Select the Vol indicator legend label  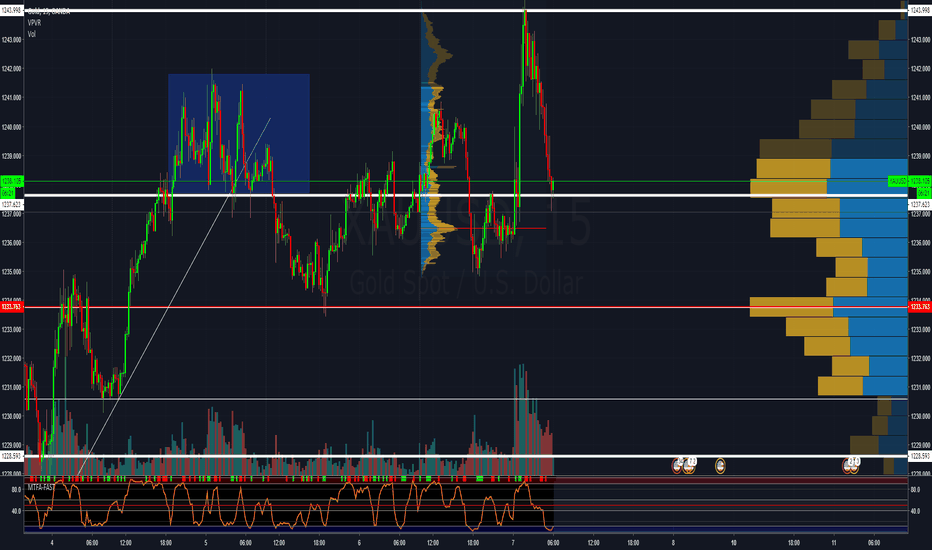click(x=32, y=34)
